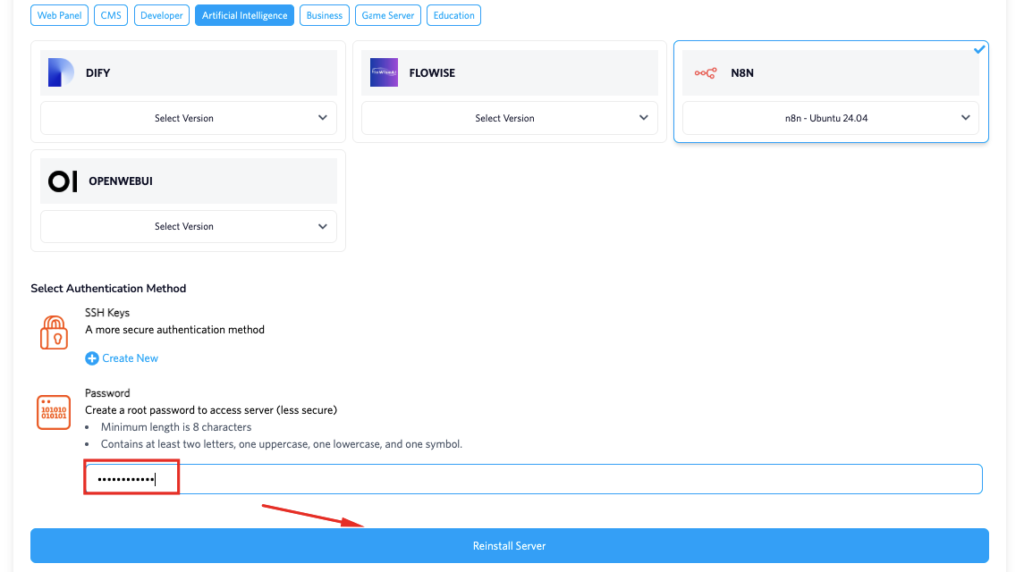Open the OPENWEBUI Select Version dropdown
Screen dimensions: 1024x572
click(188, 227)
